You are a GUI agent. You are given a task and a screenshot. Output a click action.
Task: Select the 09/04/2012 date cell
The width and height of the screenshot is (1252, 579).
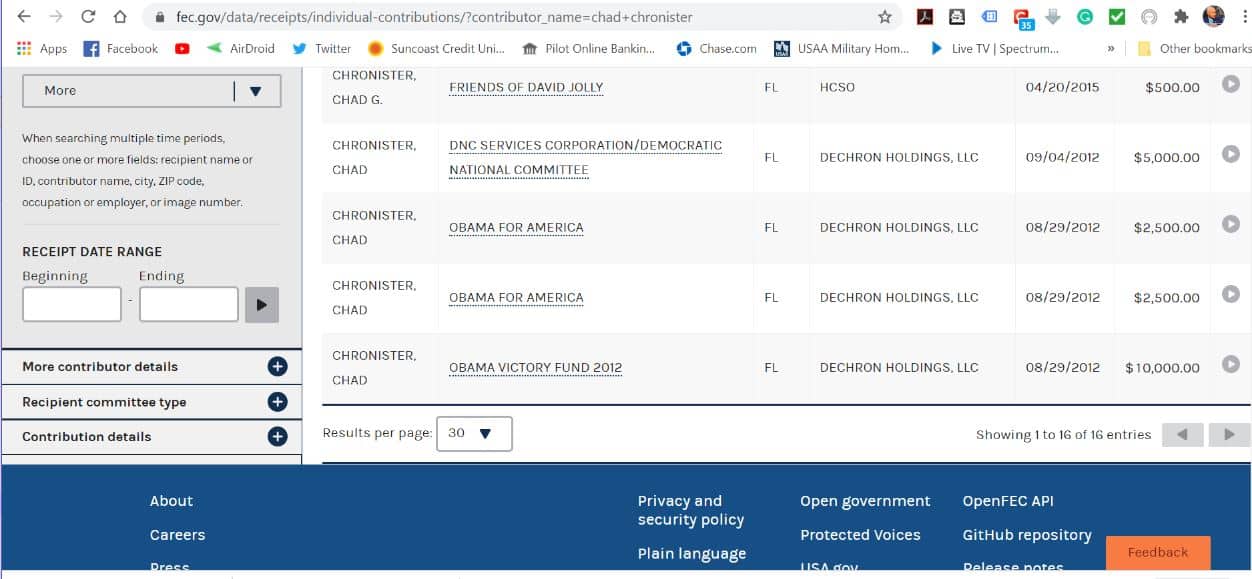1062,157
